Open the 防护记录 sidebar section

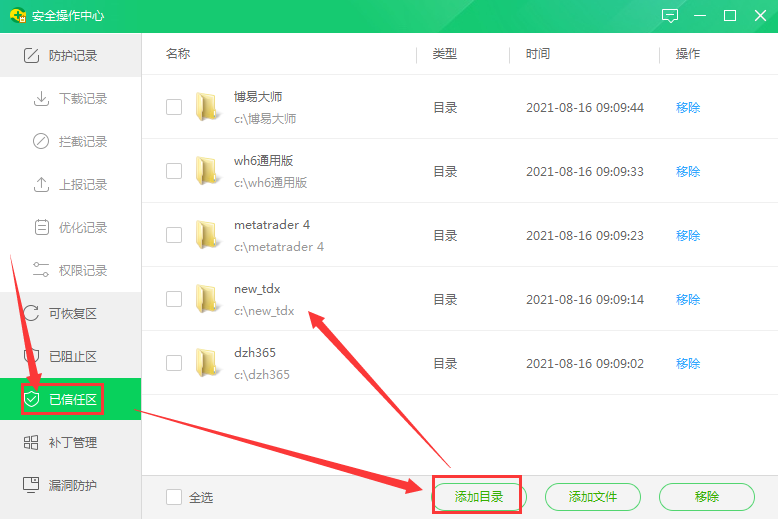pos(70,55)
